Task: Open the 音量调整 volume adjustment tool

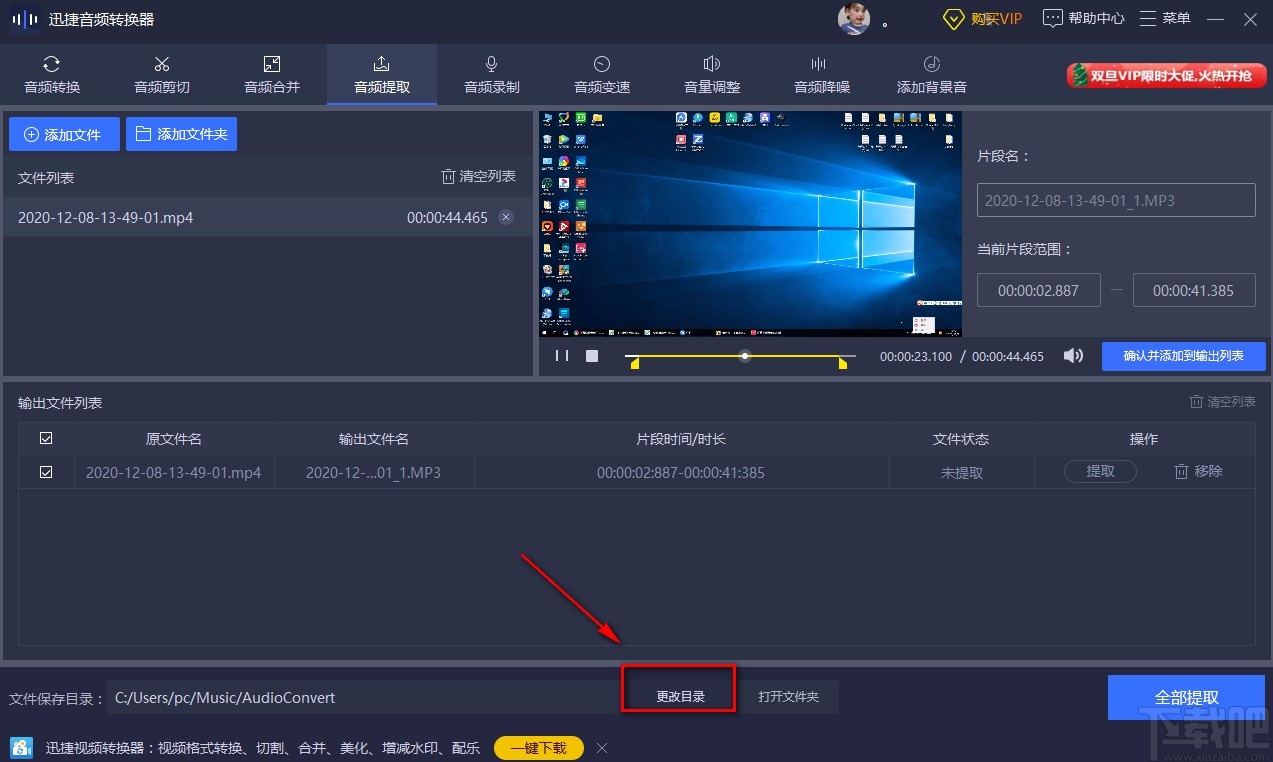Action: pyautogui.click(x=711, y=74)
